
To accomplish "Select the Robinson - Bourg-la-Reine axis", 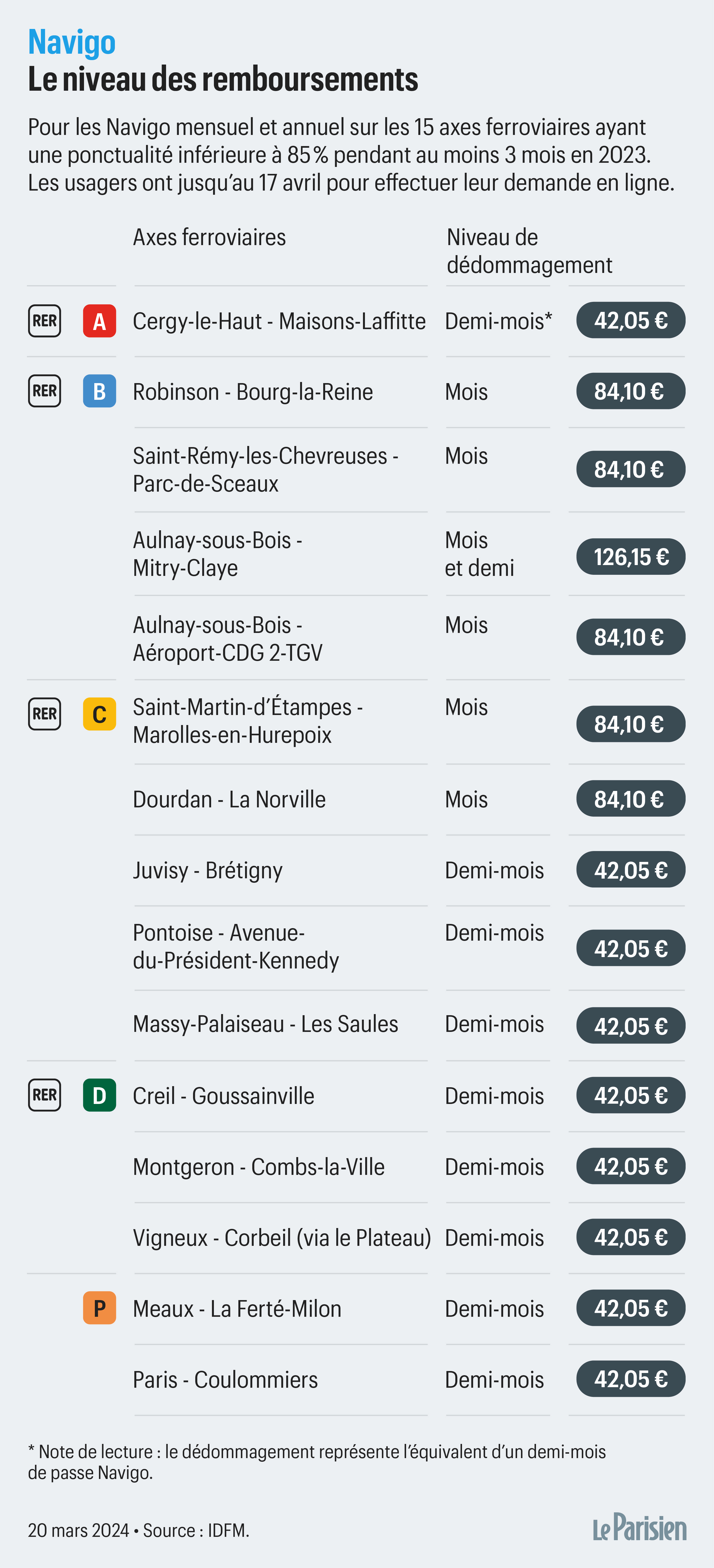I will pos(253,392).
